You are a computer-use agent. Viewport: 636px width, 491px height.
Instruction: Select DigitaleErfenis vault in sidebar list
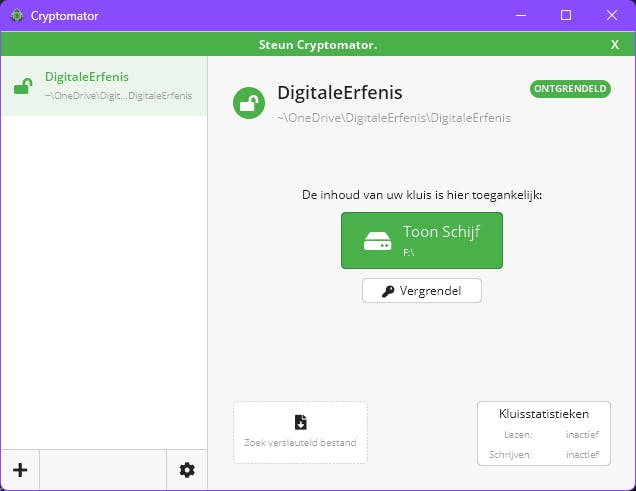tap(104, 86)
